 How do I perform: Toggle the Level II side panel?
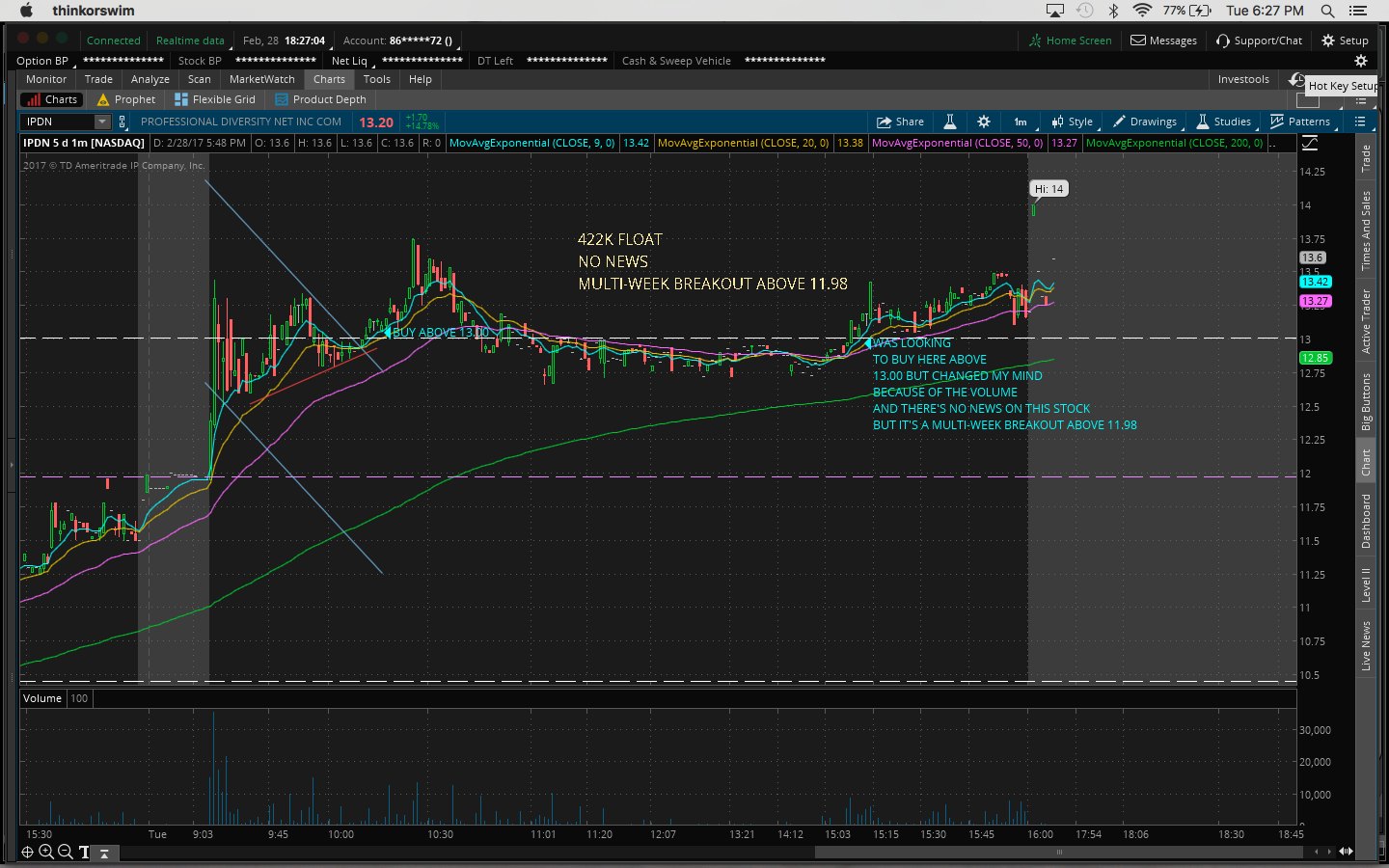coord(1366,584)
